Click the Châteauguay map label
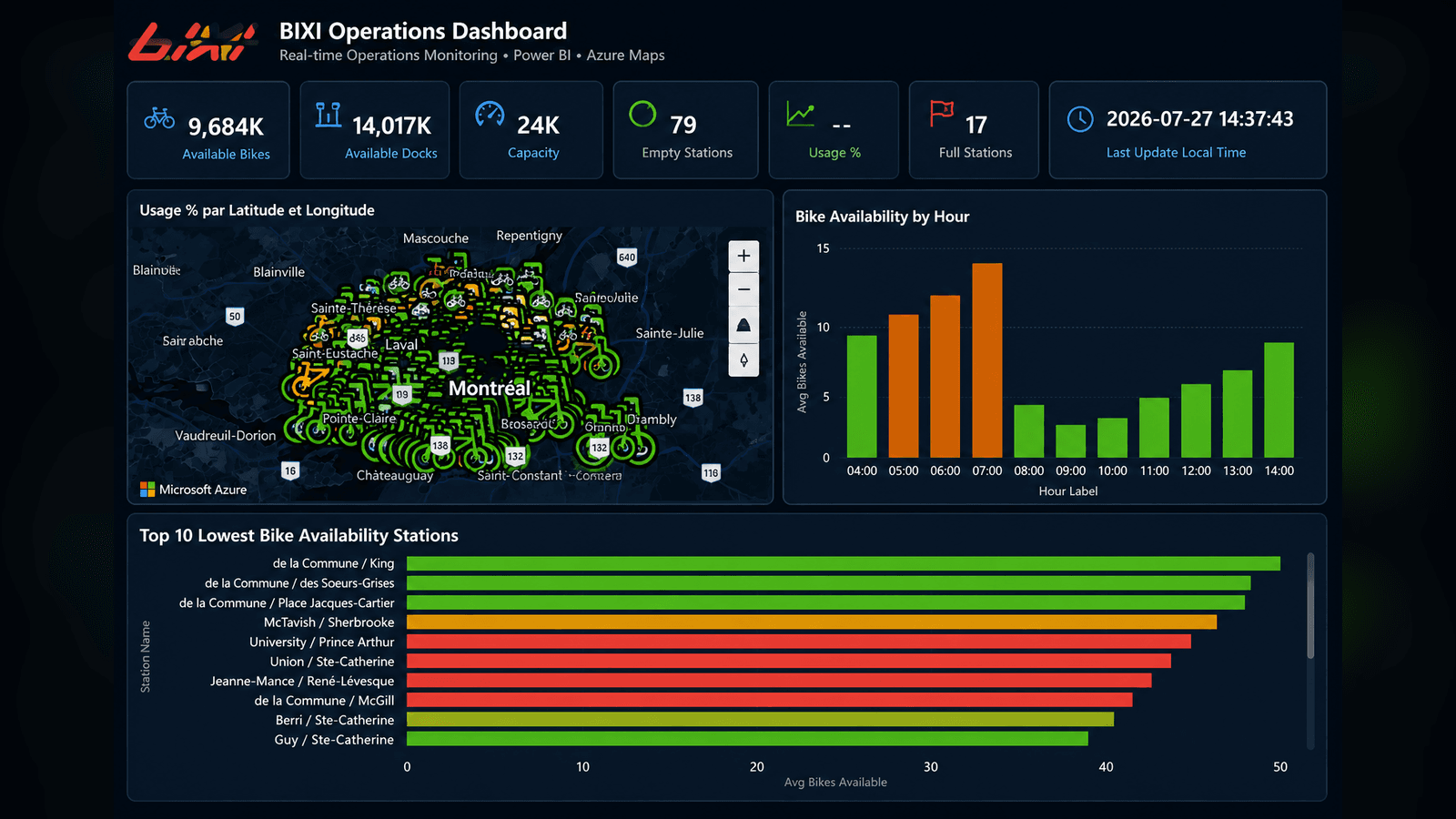 point(395,476)
